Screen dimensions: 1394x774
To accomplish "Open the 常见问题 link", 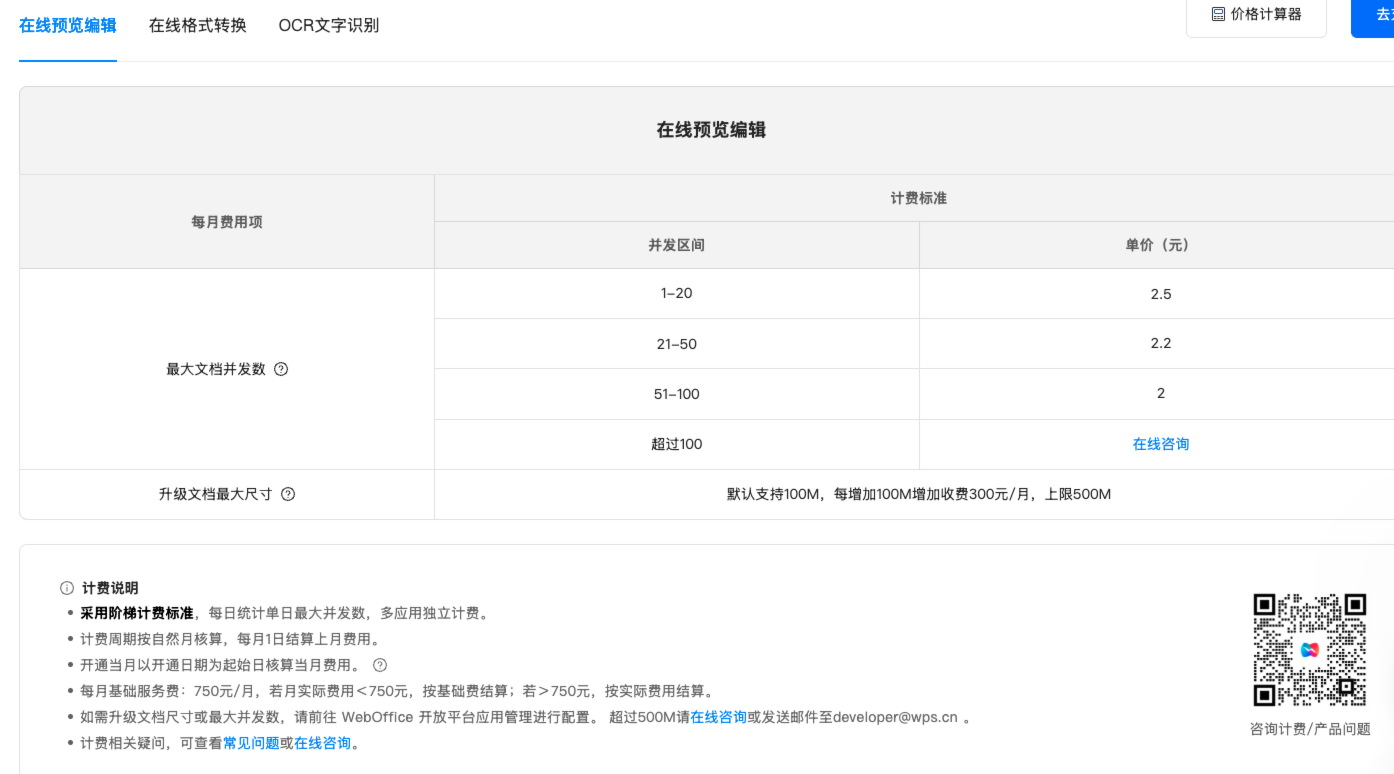I will pyautogui.click(x=251, y=743).
